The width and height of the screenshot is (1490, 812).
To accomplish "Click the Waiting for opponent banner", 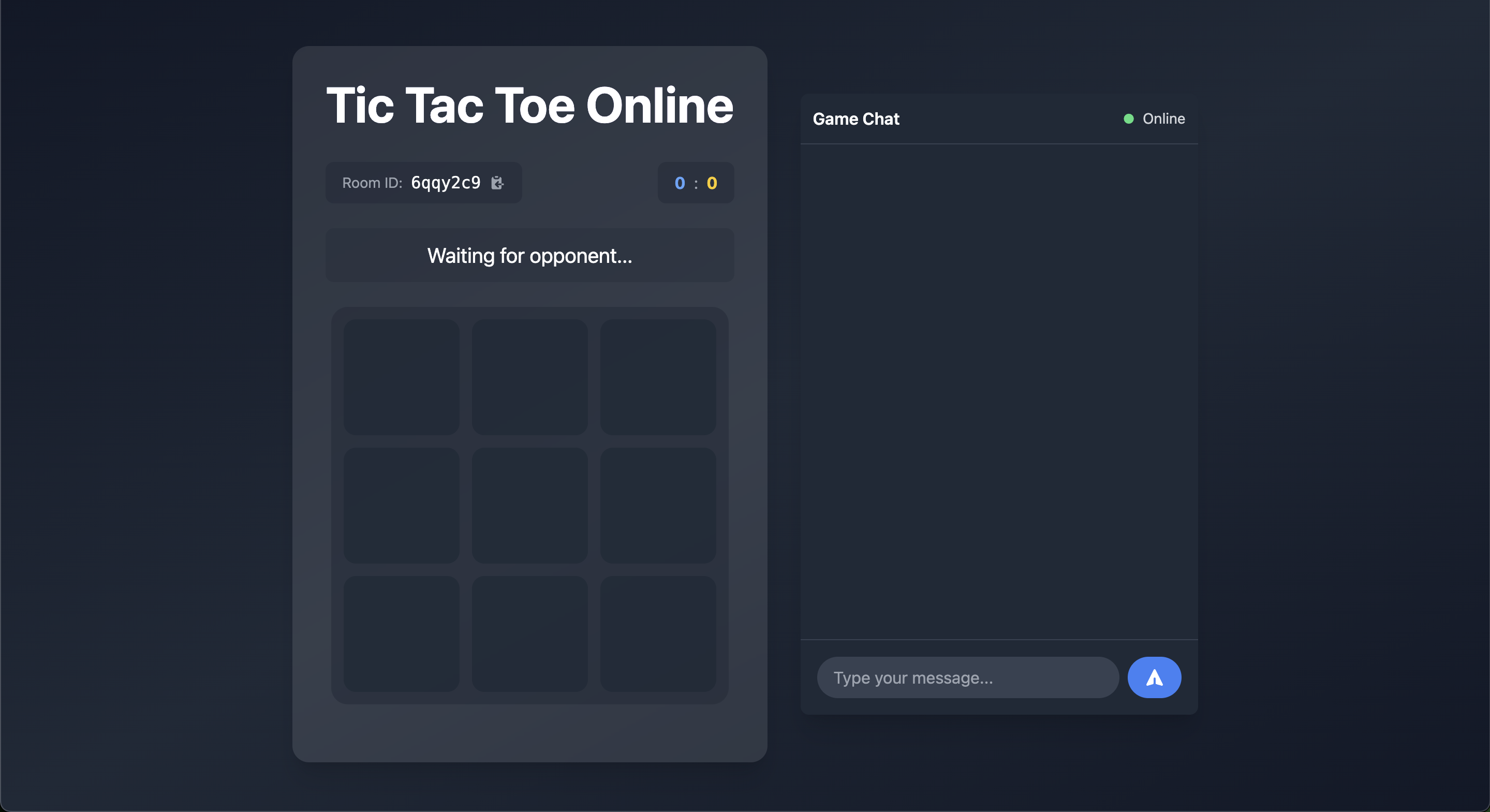I will (x=529, y=255).
